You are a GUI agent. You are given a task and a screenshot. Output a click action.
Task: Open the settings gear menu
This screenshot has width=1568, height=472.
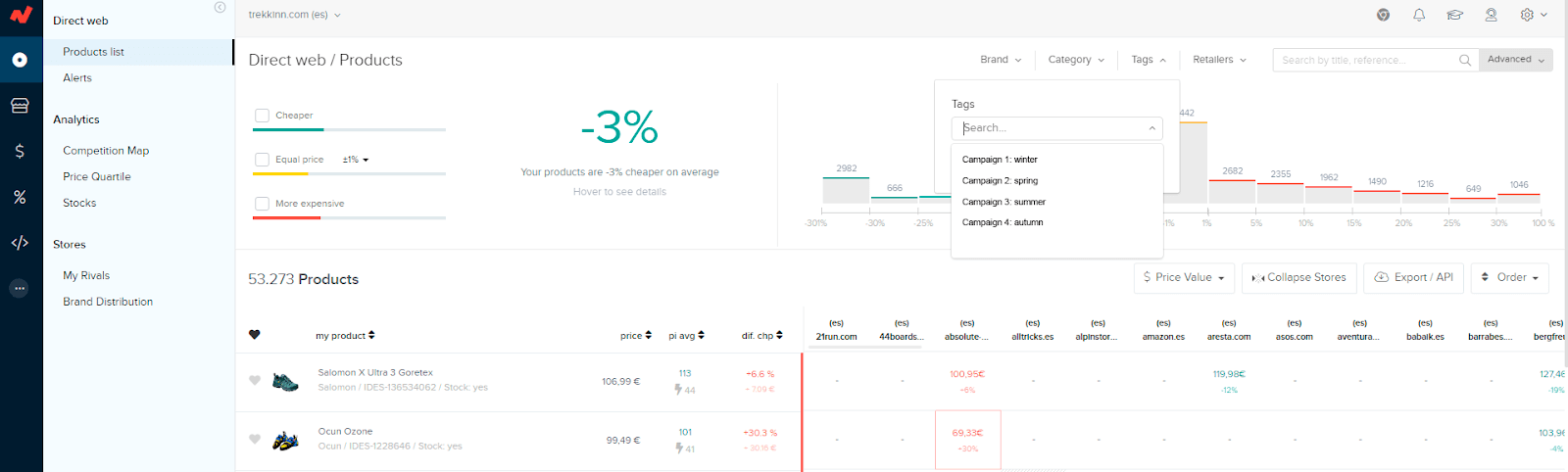tap(1534, 15)
